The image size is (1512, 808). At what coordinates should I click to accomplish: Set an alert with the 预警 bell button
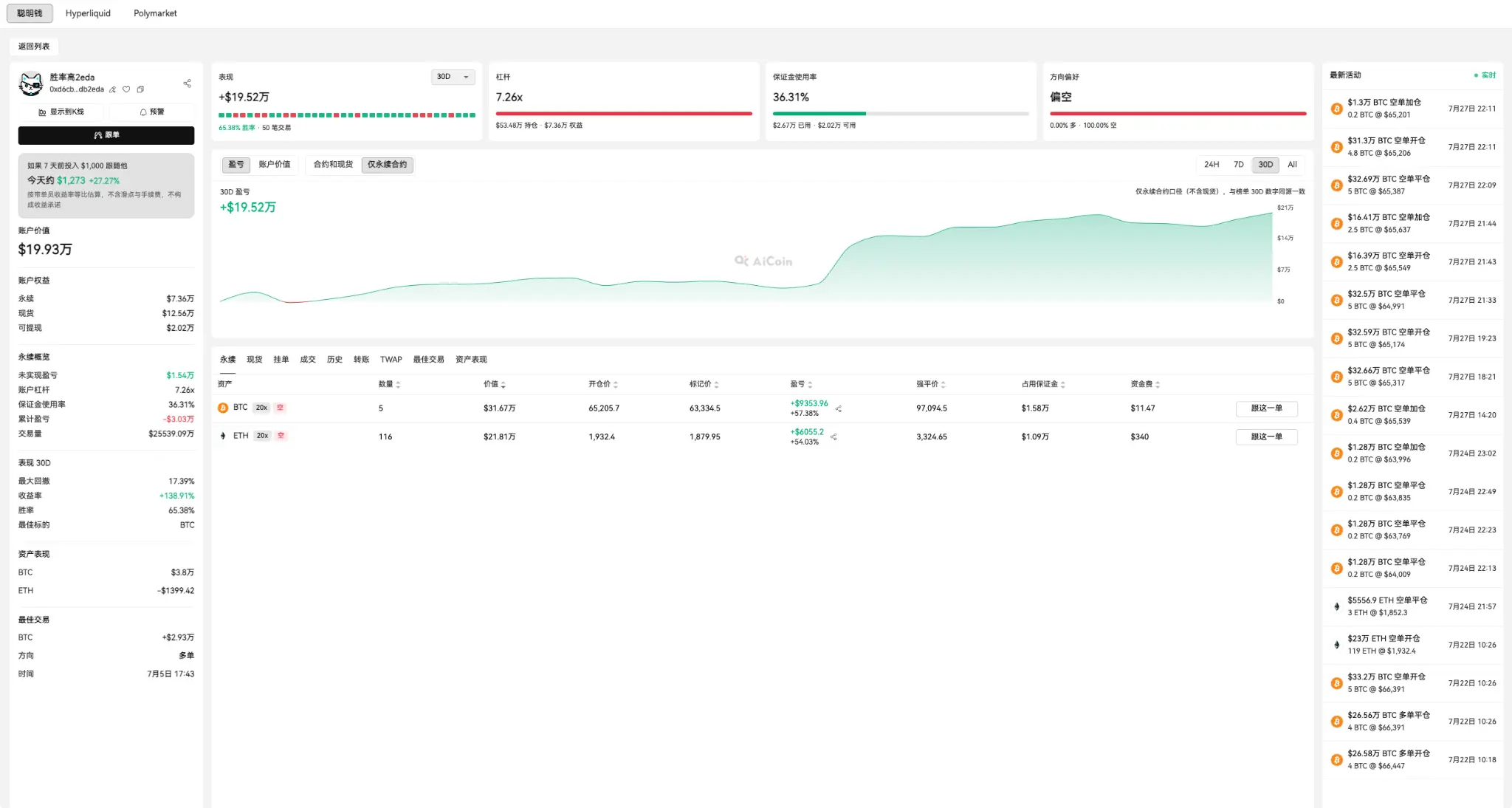click(151, 112)
